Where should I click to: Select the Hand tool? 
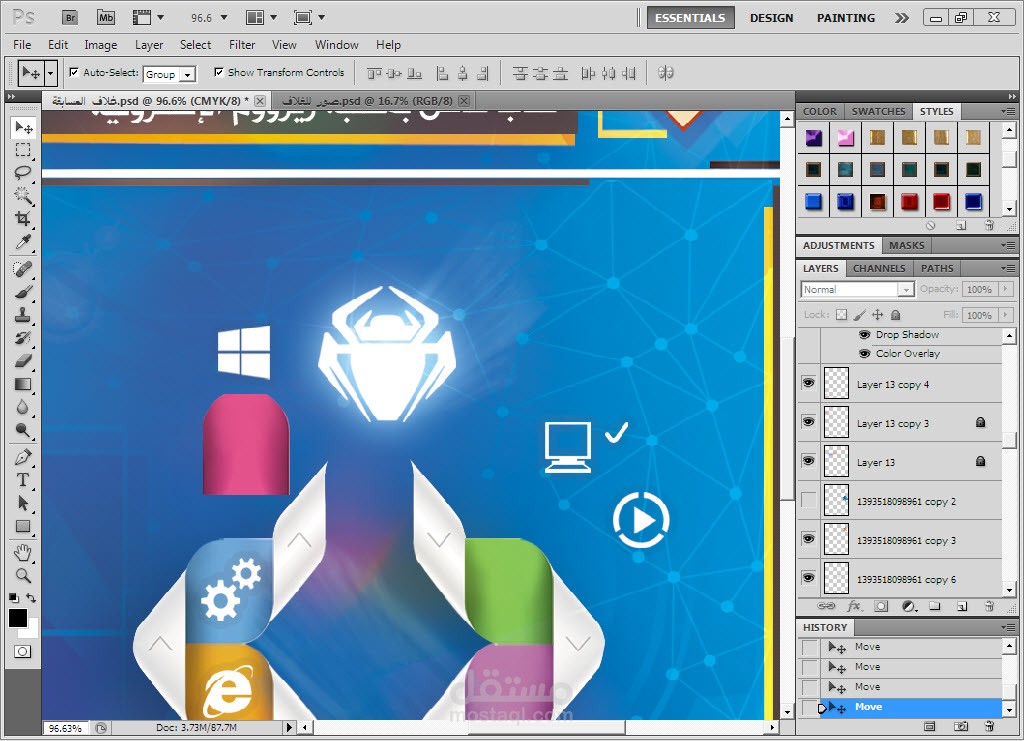pos(24,553)
